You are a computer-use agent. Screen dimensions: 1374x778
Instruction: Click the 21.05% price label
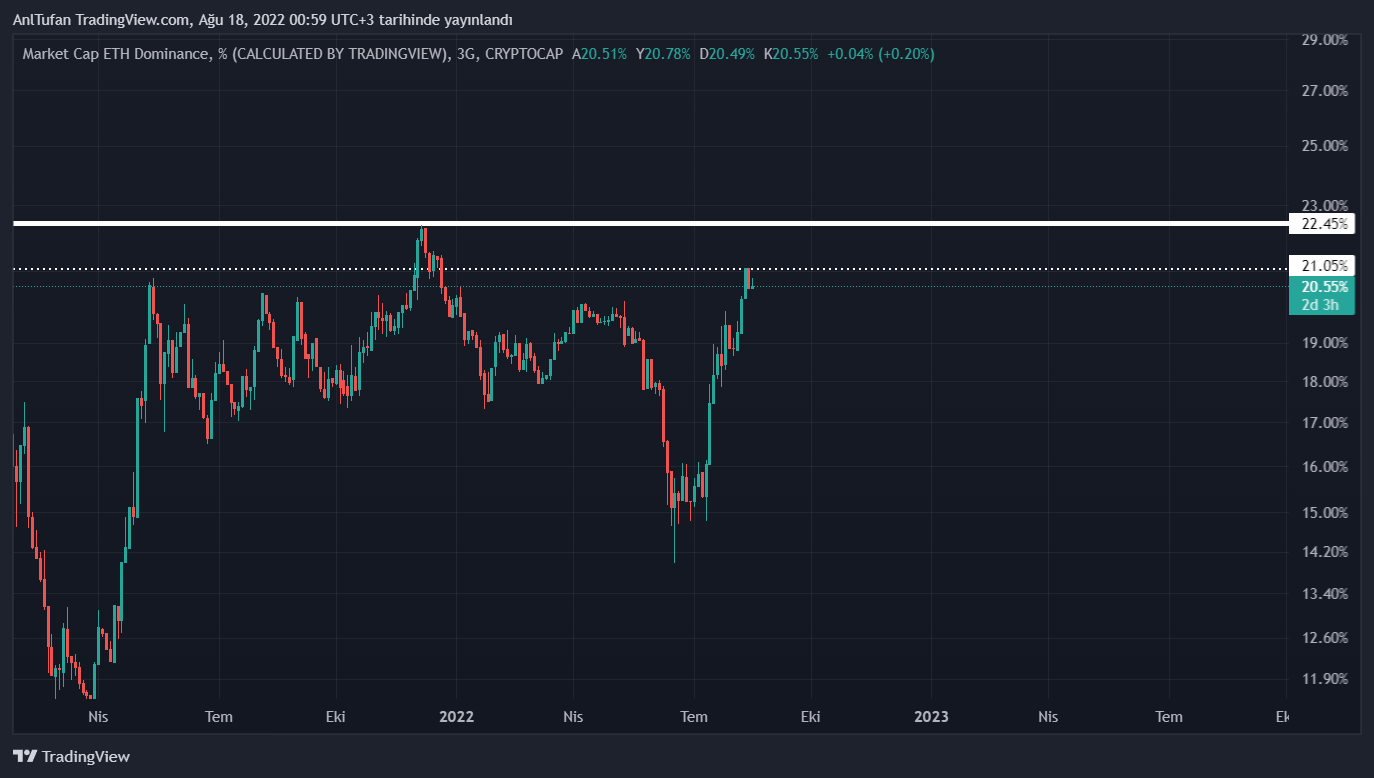[x=1322, y=266]
